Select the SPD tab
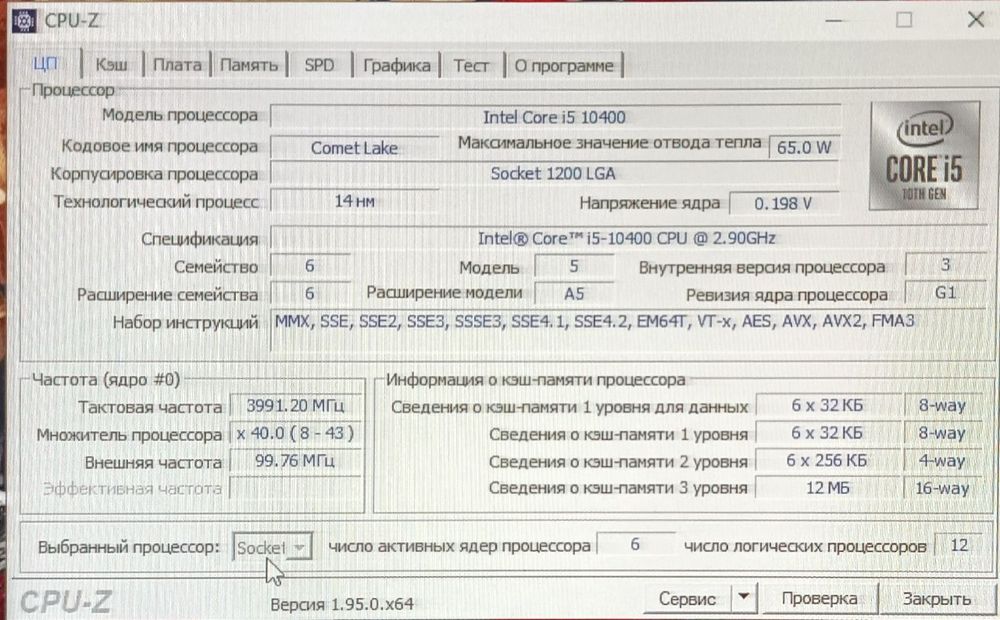This screenshot has width=1000, height=620. [x=319, y=65]
